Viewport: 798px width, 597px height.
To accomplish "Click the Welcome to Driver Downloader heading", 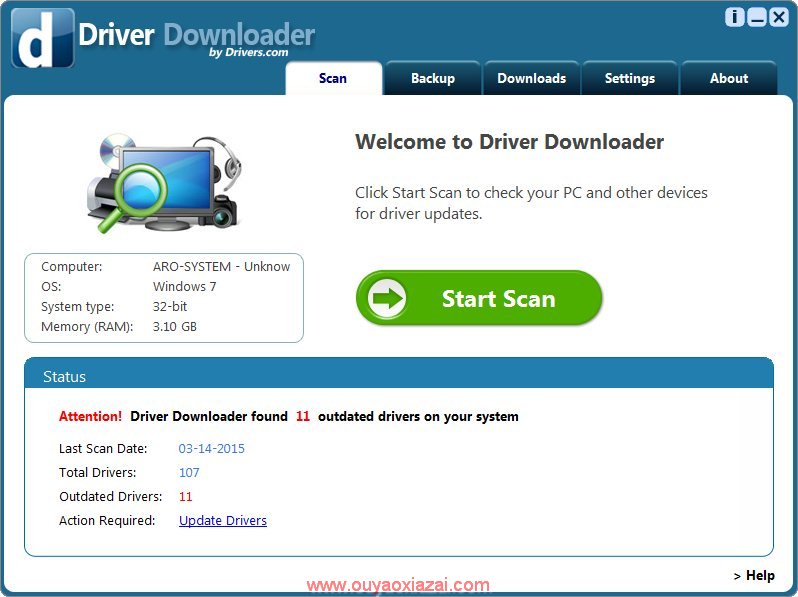I will [x=509, y=141].
